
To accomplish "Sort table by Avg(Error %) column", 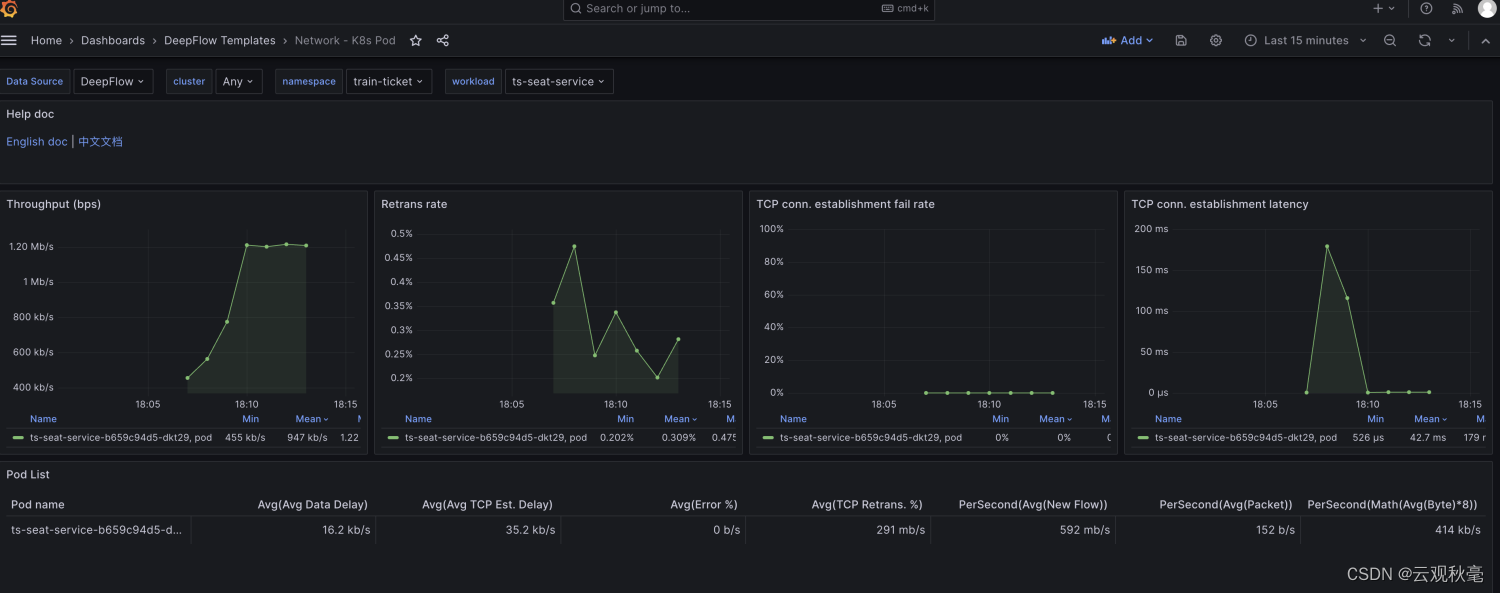I will 704,505.
